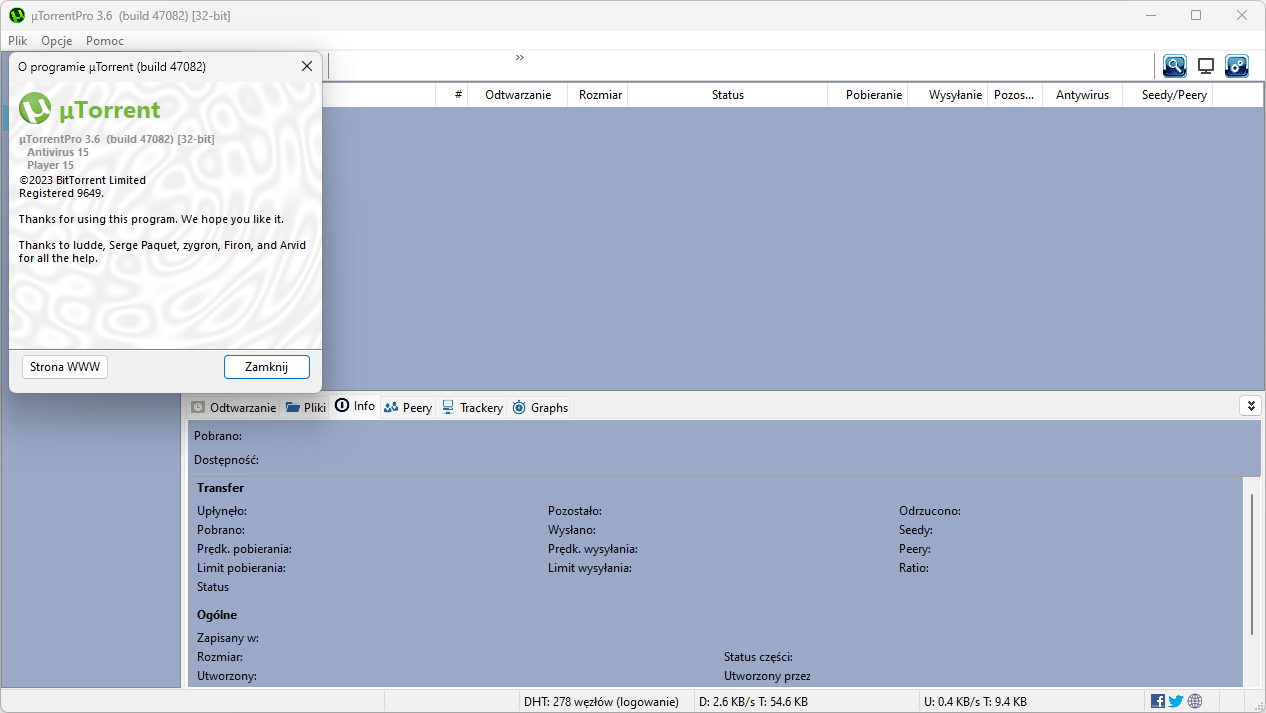Click the "Player 15" line in About dialog
Image resolution: width=1266 pixels, height=713 pixels.
(x=50, y=165)
